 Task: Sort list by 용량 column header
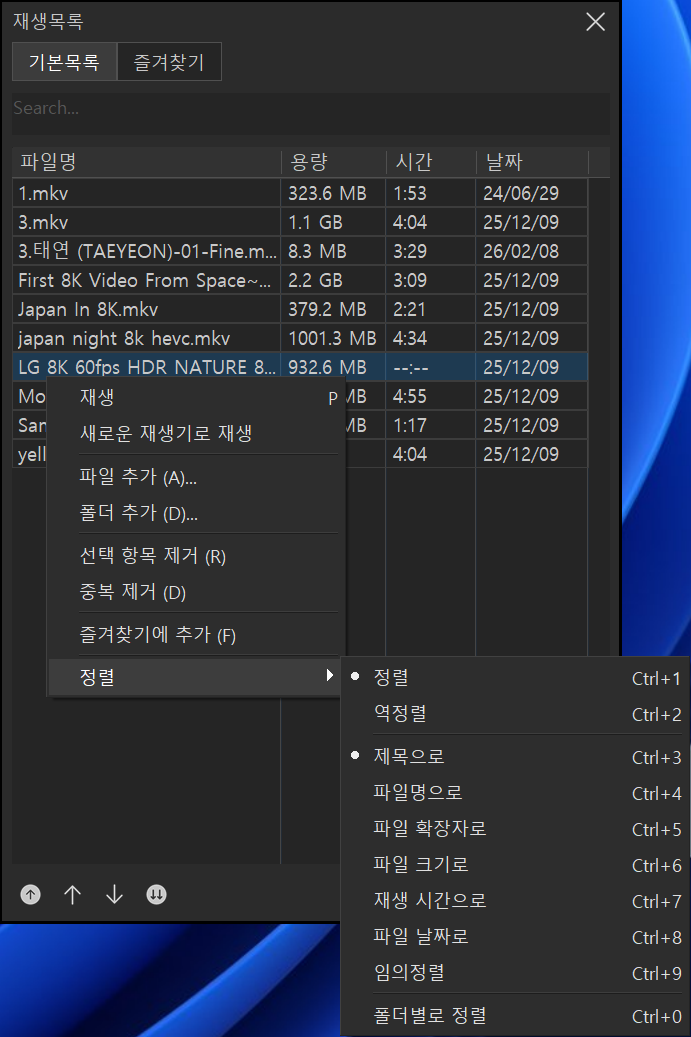[x=333, y=162]
